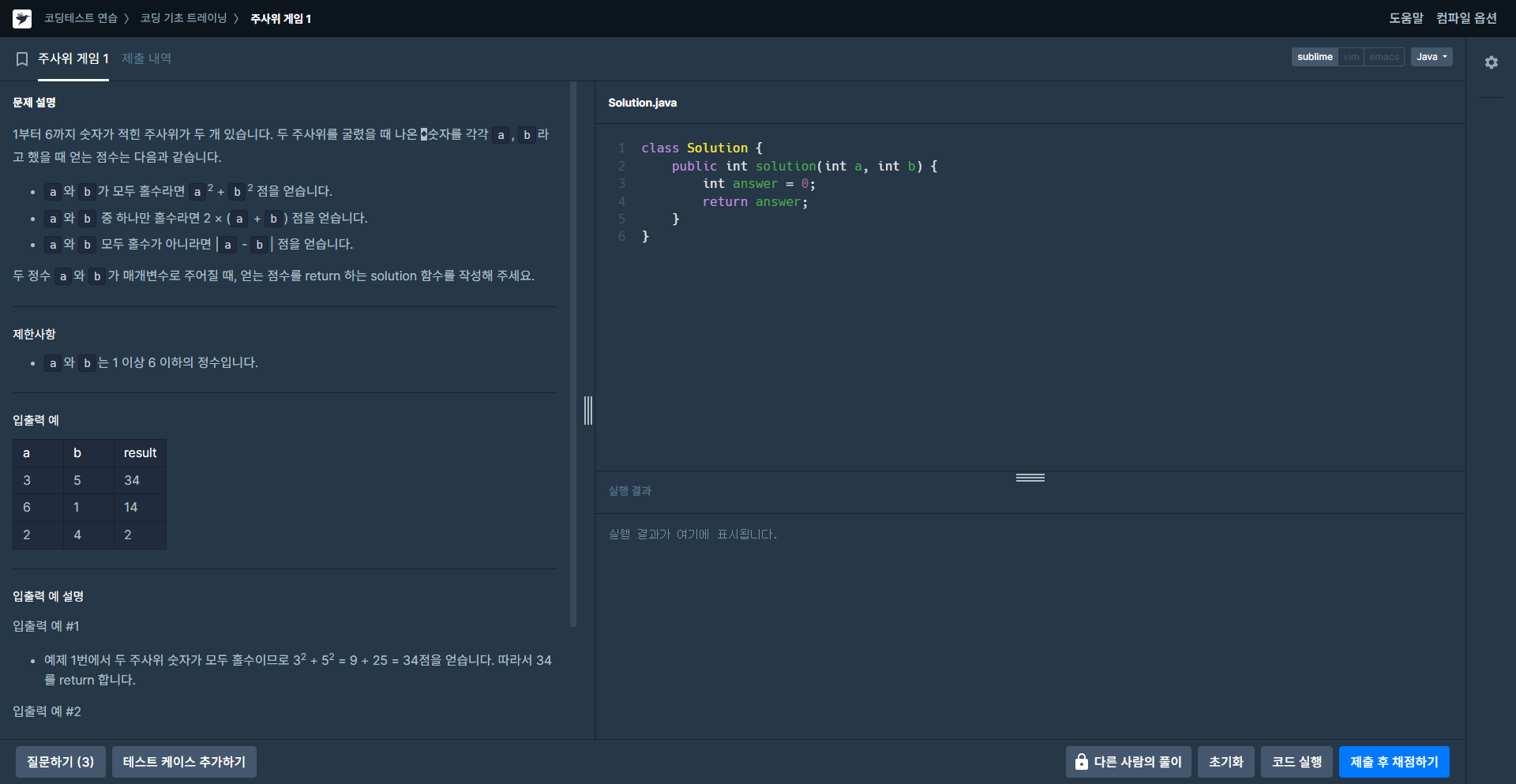Select the sublime keymap mode

click(1315, 57)
